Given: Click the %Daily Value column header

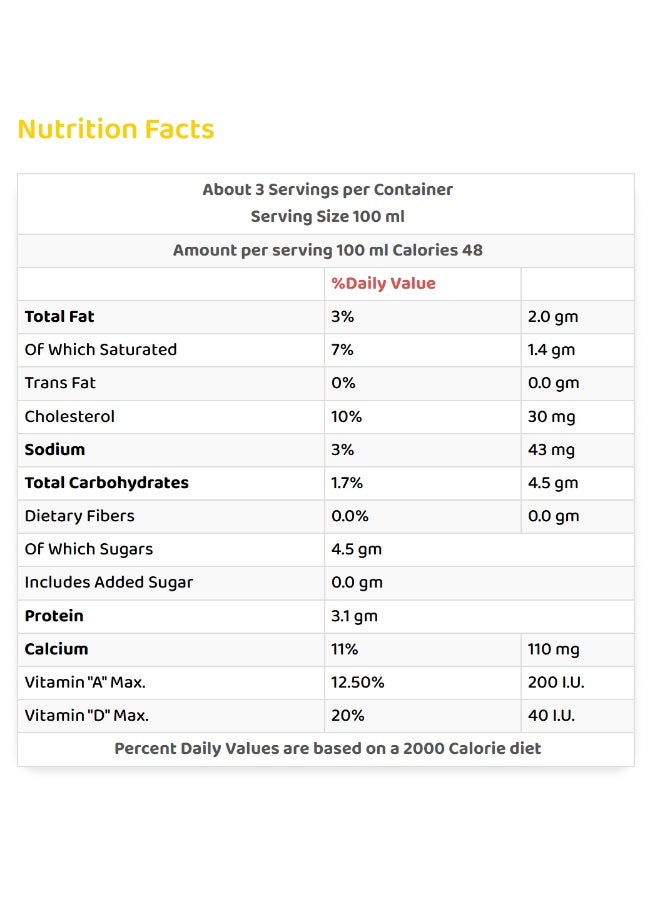Looking at the screenshot, I should (x=383, y=284).
